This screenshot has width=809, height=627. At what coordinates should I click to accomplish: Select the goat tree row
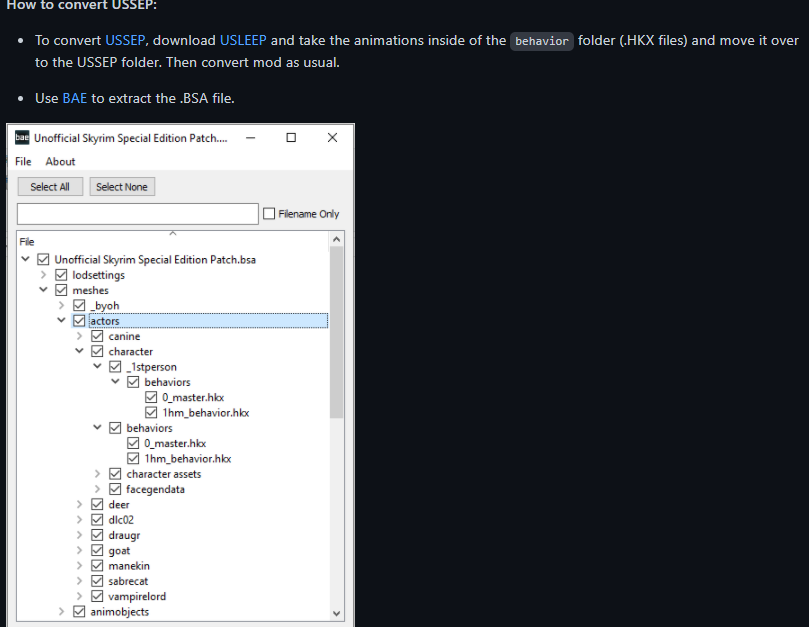119,550
